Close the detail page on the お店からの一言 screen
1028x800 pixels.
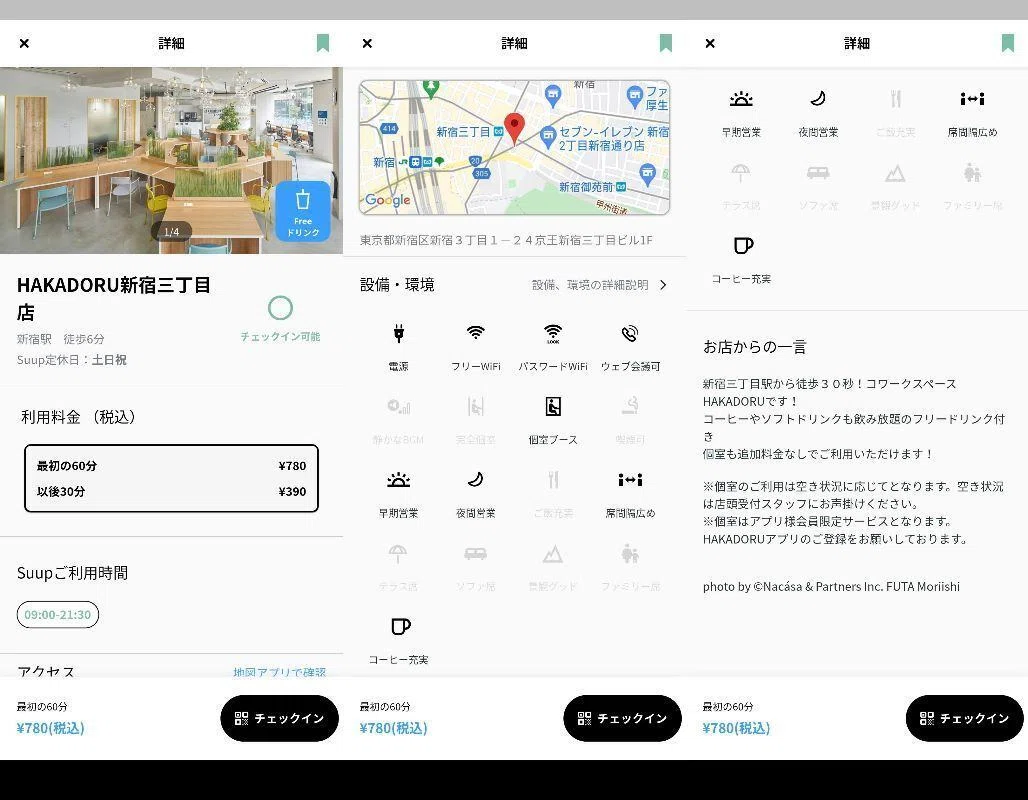coord(710,43)
